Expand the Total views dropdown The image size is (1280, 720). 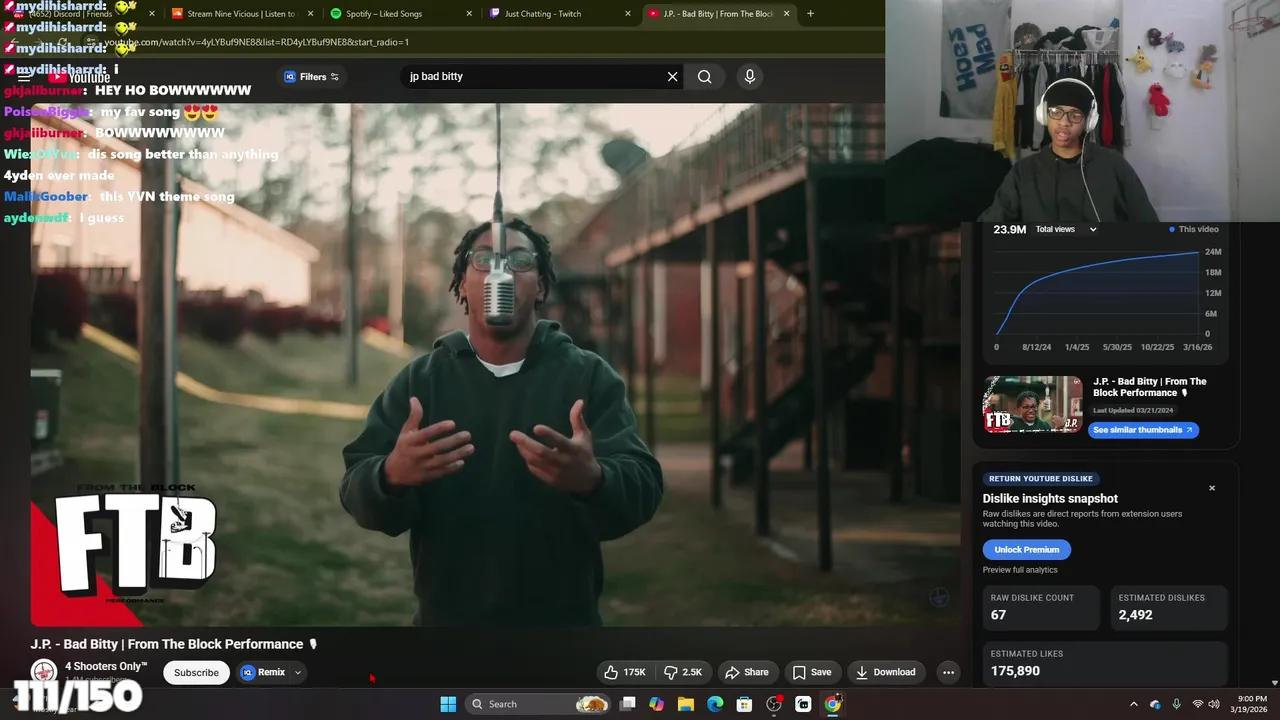pyautogui.click(x=1066, y=229)
